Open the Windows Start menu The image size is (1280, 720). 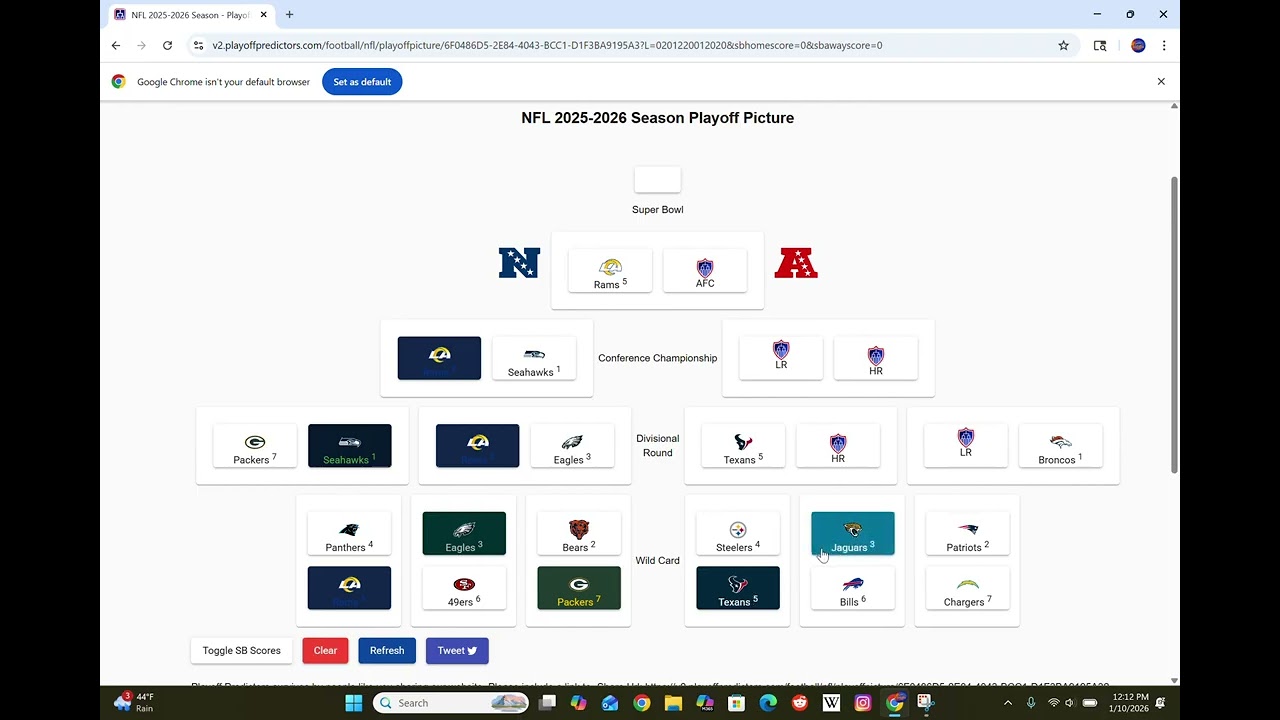tap(354, 703)
